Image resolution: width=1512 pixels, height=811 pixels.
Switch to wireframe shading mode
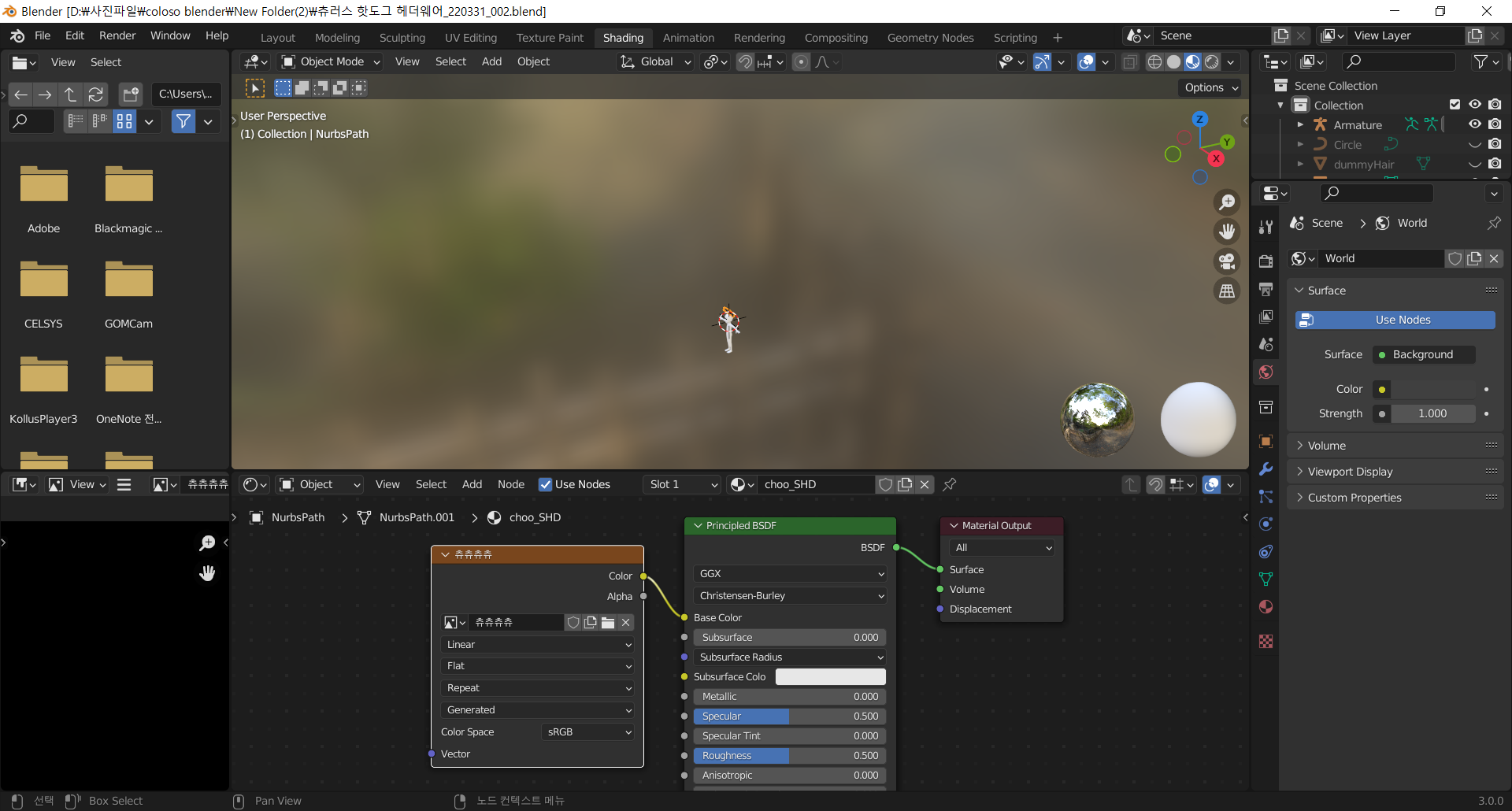(1154, 61)
